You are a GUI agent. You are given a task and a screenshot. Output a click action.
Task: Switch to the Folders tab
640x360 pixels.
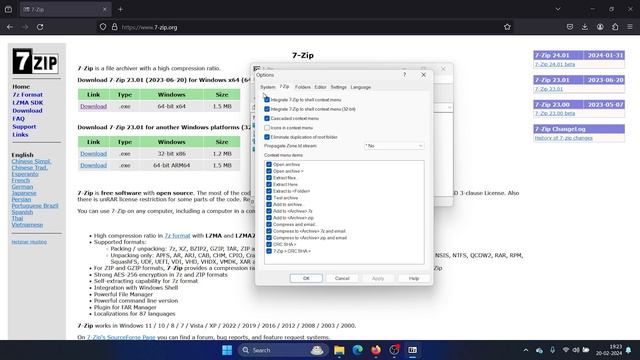coord(302,87)
